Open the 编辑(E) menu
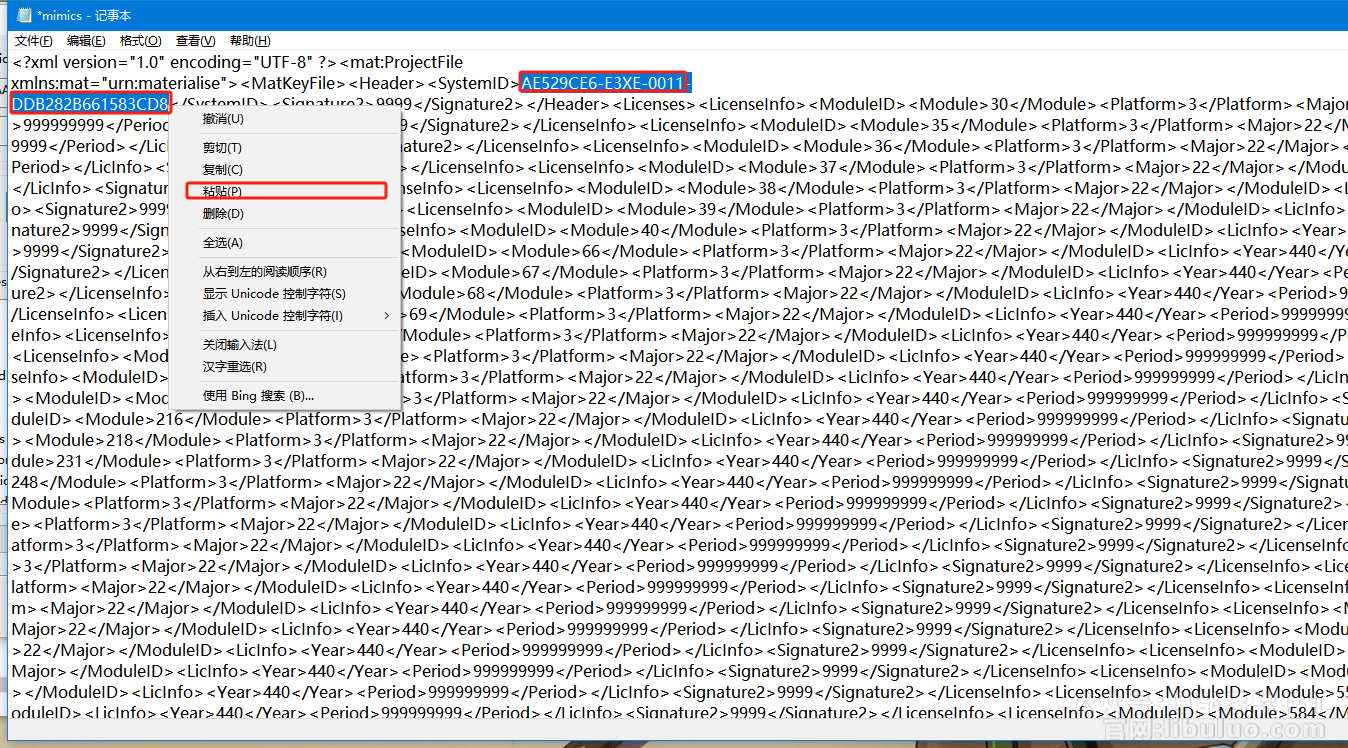The height and width of the screenshot is (748, 1348). point(86,41)
